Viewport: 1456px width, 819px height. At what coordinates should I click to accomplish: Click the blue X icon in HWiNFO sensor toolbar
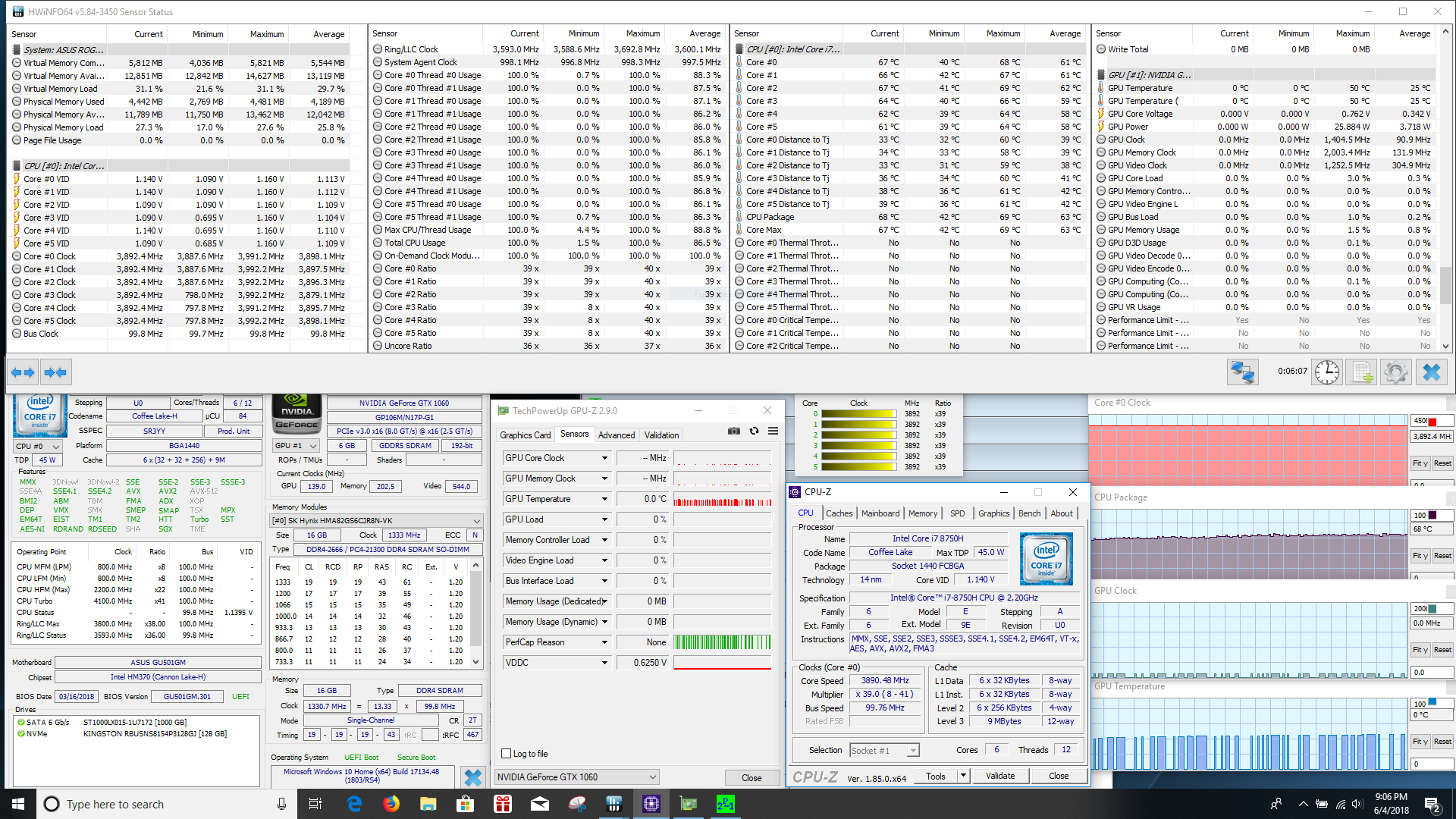pos(1431,372)
